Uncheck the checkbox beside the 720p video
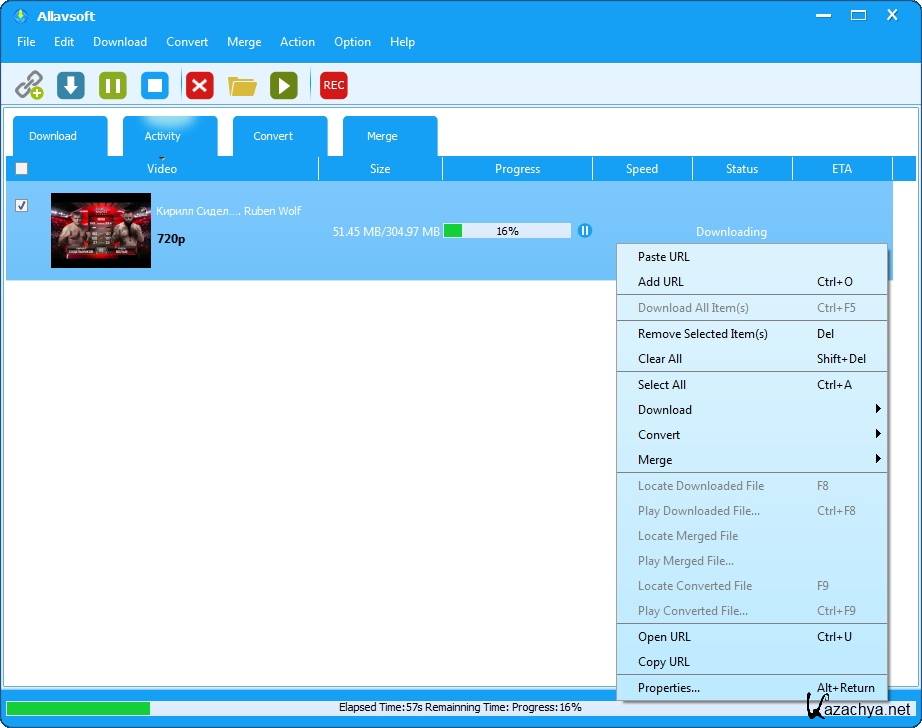Screen dimensions: 922x728 click(x=22, y=206)
